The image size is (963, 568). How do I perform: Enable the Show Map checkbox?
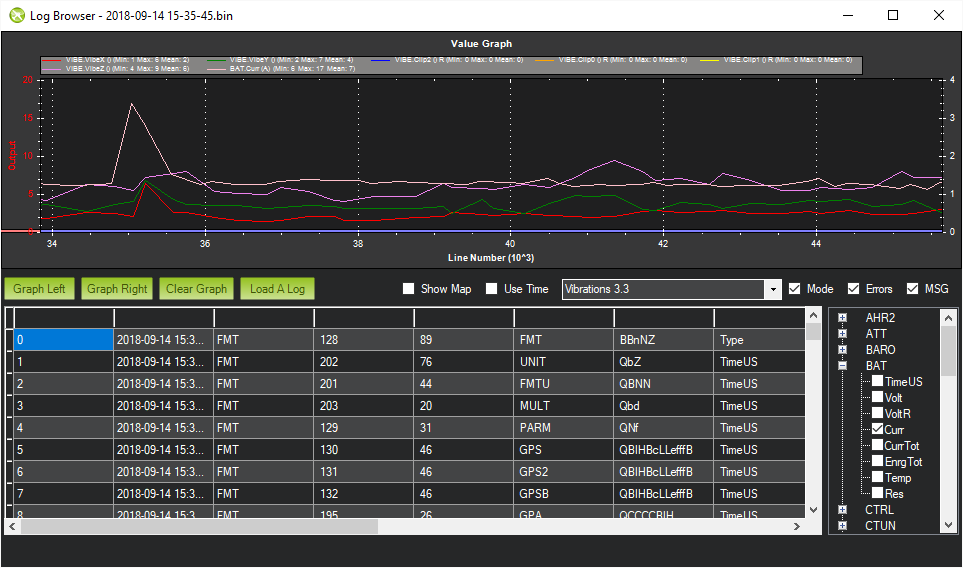(408, 289)
